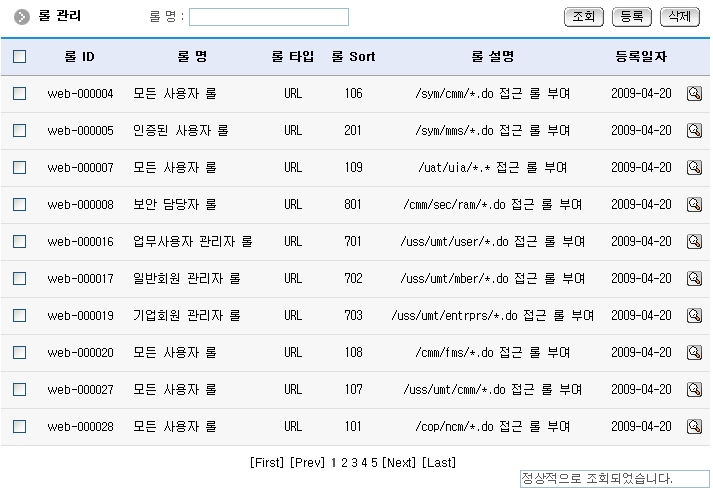Open detail view for web-000008 row

(x=694, y=204)
